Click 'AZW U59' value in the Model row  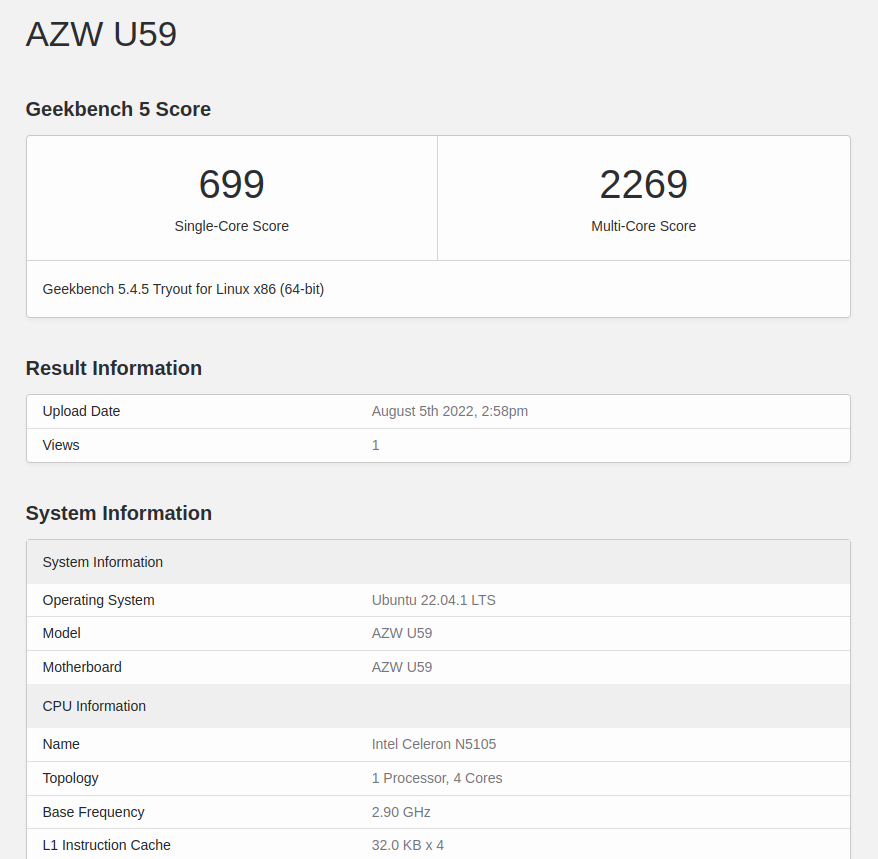tap(402, 633)
